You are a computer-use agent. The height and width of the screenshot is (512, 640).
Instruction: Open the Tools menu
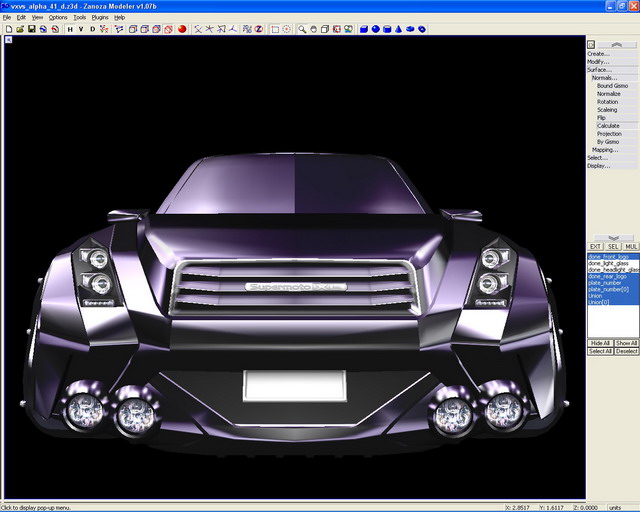point(80,18)
